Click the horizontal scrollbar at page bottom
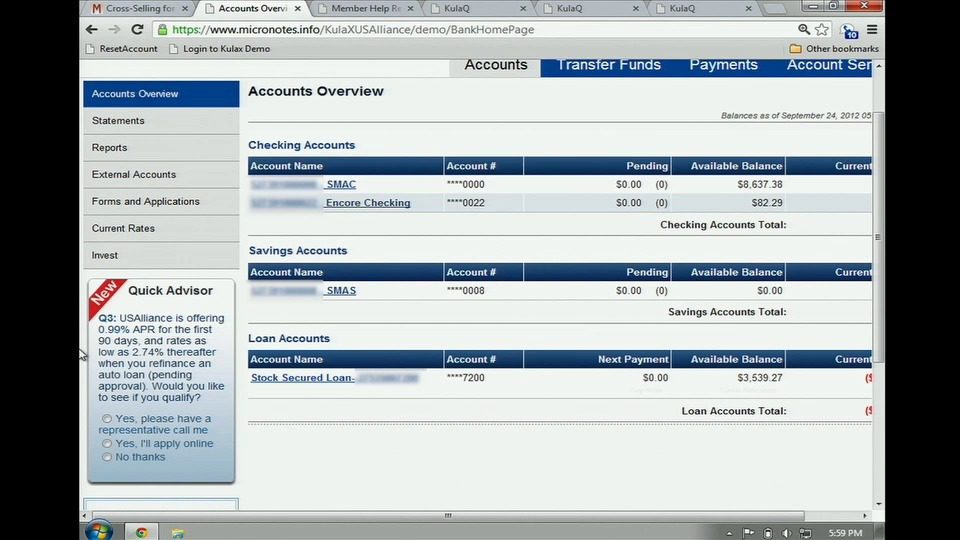The width and height of the screenshot is (960, 540). [448, 516]
